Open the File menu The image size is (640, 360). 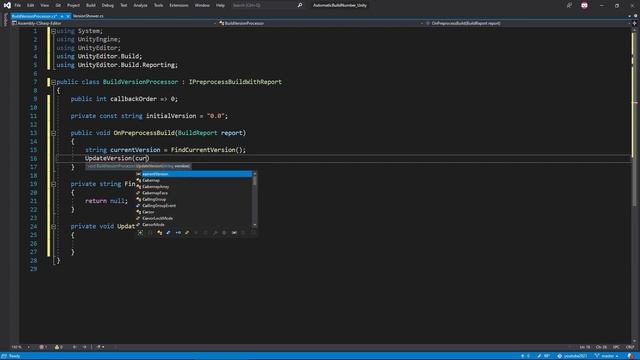pos(18,5)
